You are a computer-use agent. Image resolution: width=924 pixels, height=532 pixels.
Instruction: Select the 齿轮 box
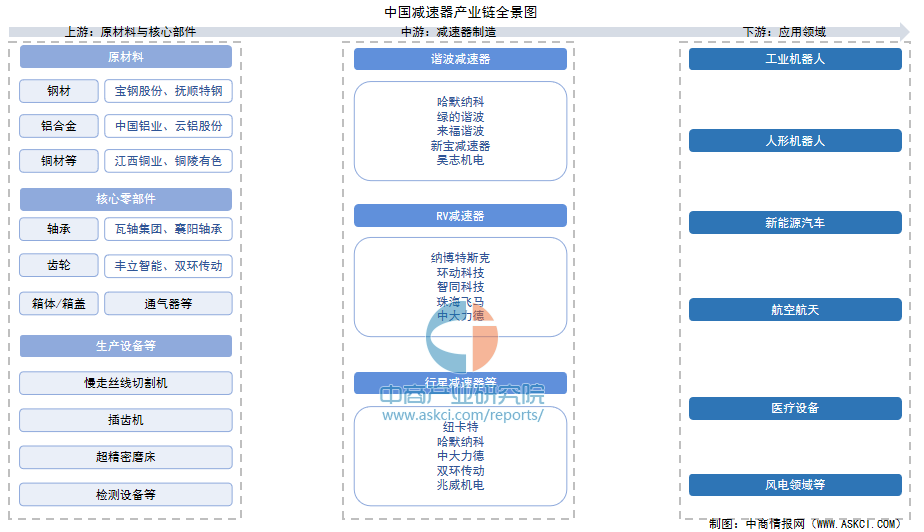coord(59,265)
